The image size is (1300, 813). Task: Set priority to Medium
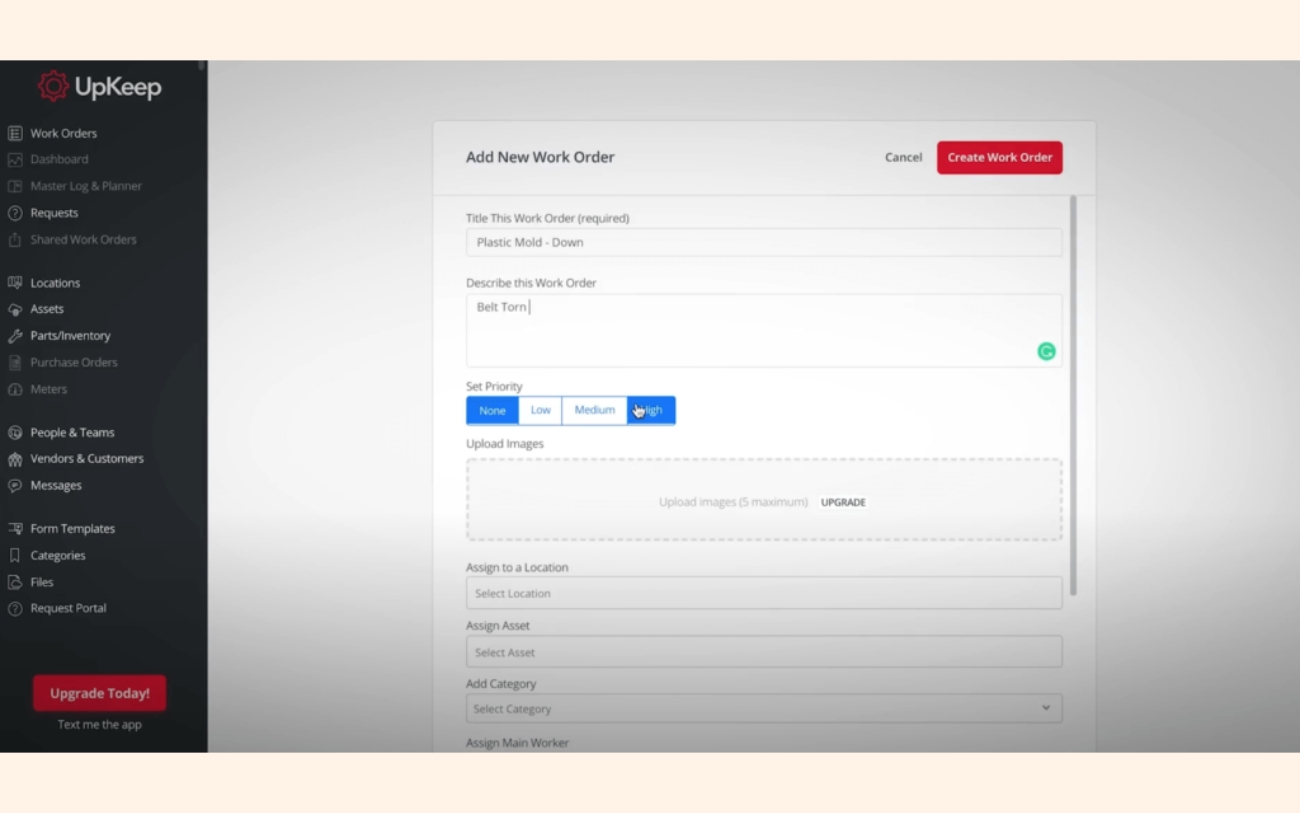coord(594,410)
